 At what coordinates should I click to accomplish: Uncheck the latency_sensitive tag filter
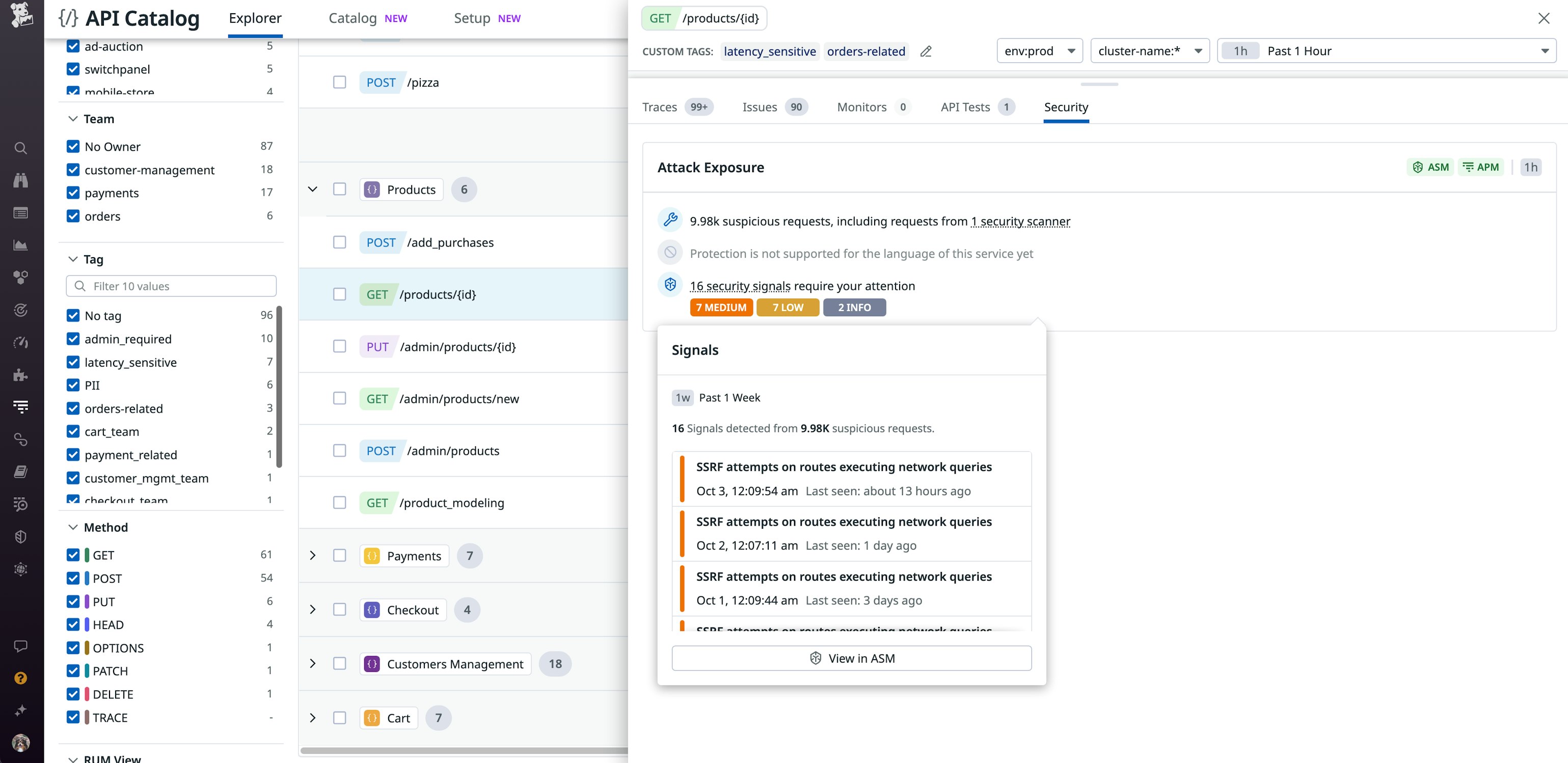73,362
